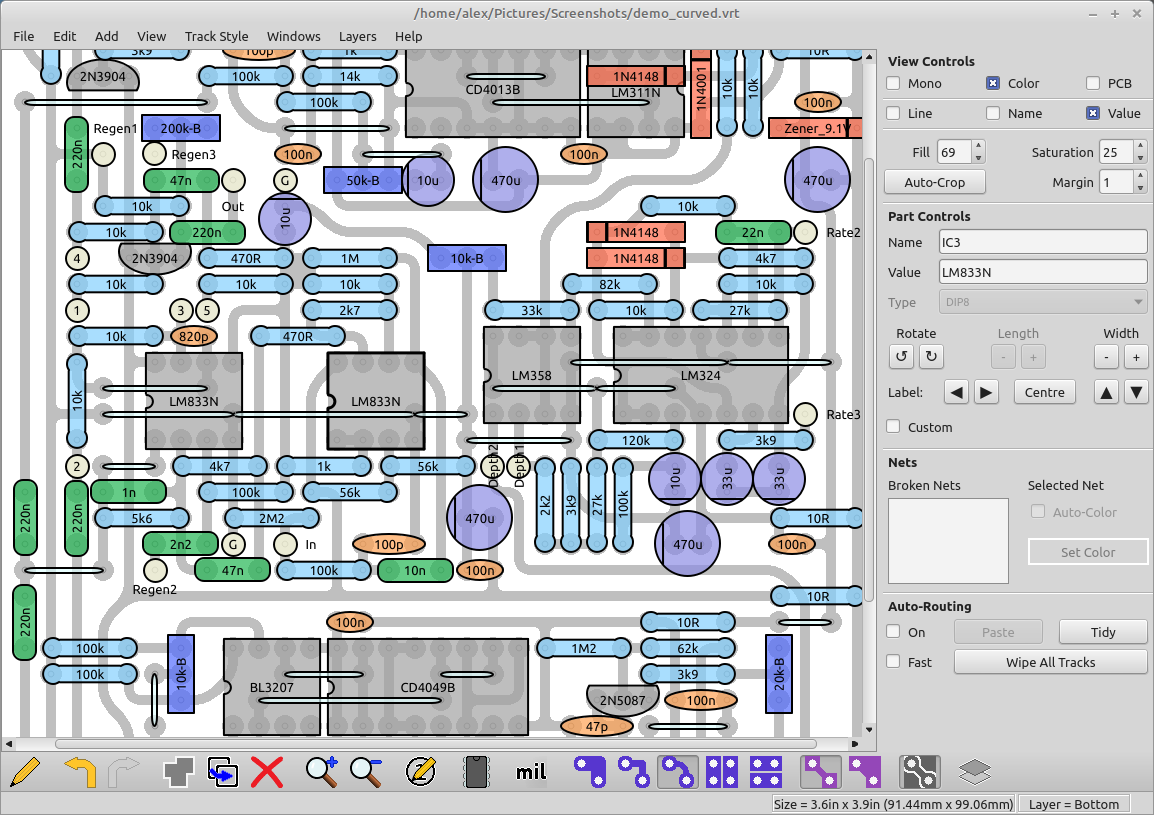The image size is (1154, 815).
Task: Click the IC component toolbar icon
Action: pyautogui.click(x=476, y=771)
